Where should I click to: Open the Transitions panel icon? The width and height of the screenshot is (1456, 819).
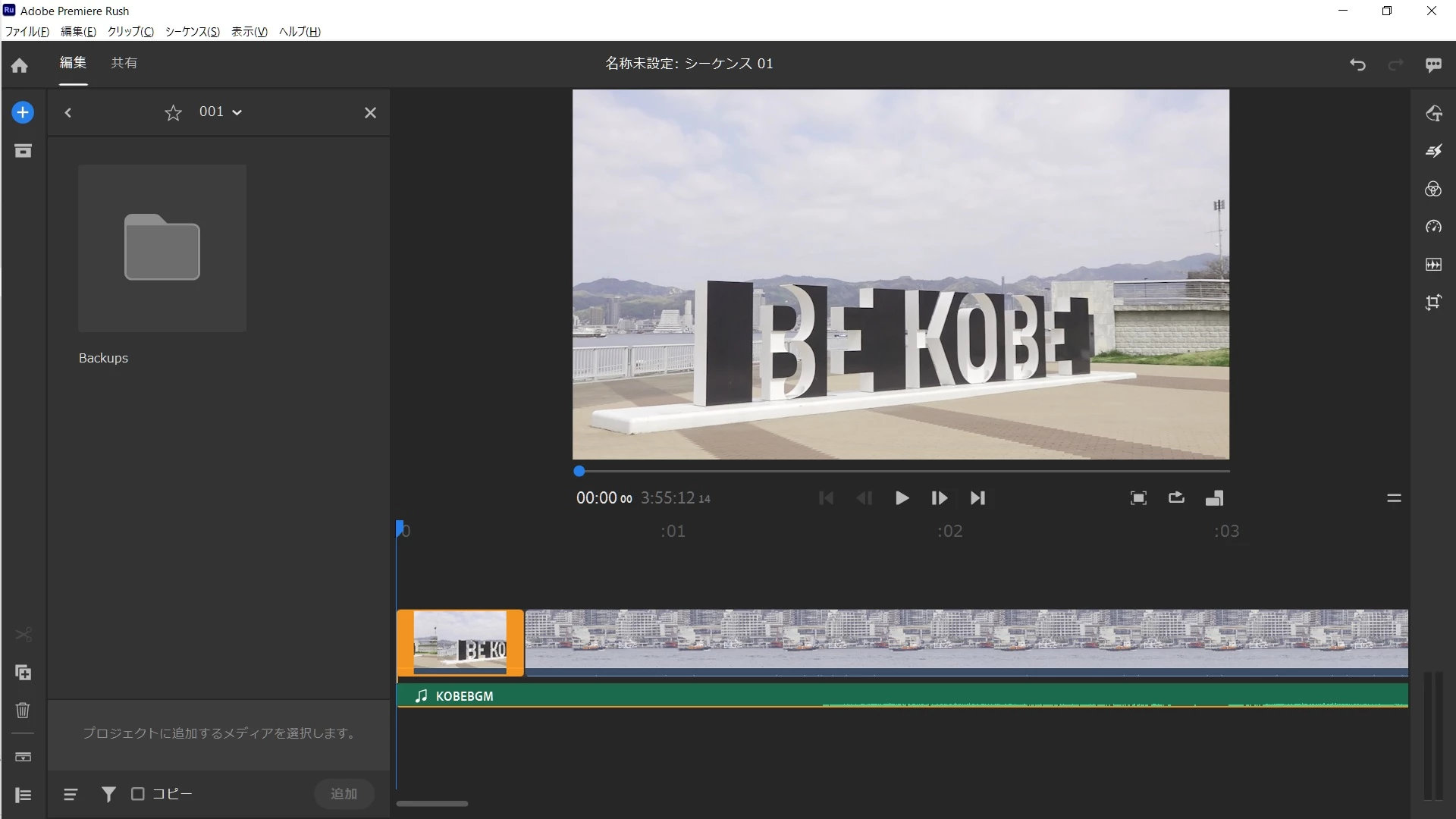1432,151
